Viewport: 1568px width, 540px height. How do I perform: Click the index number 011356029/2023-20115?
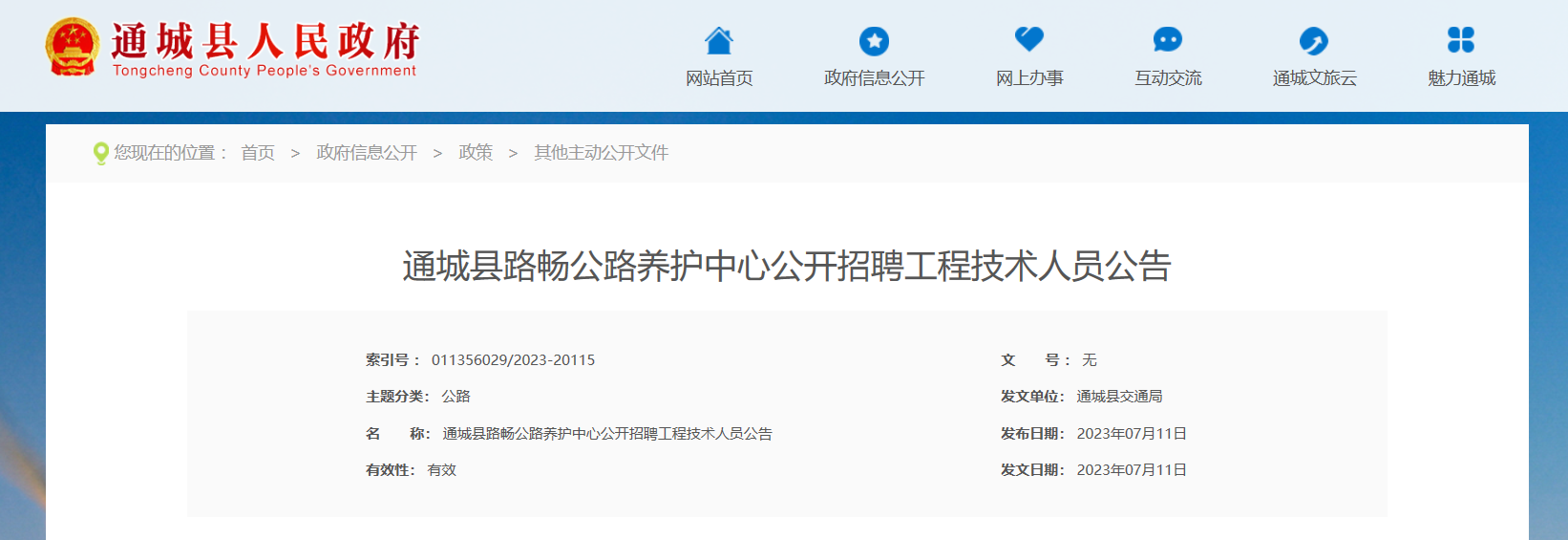coord(513,360)
